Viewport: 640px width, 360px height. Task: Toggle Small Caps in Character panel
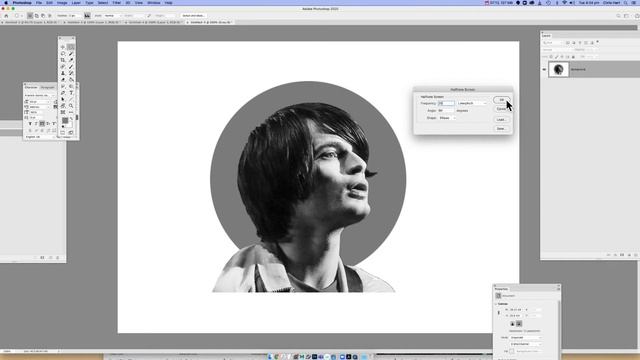(x=48, y=124)
